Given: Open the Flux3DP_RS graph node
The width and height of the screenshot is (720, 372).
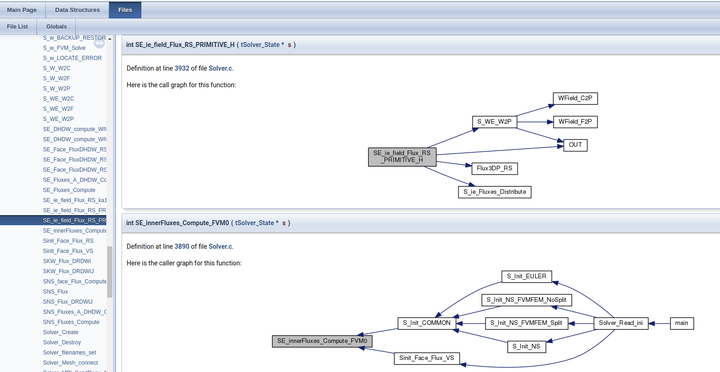Looking at the screenshot, I should 495,168.
